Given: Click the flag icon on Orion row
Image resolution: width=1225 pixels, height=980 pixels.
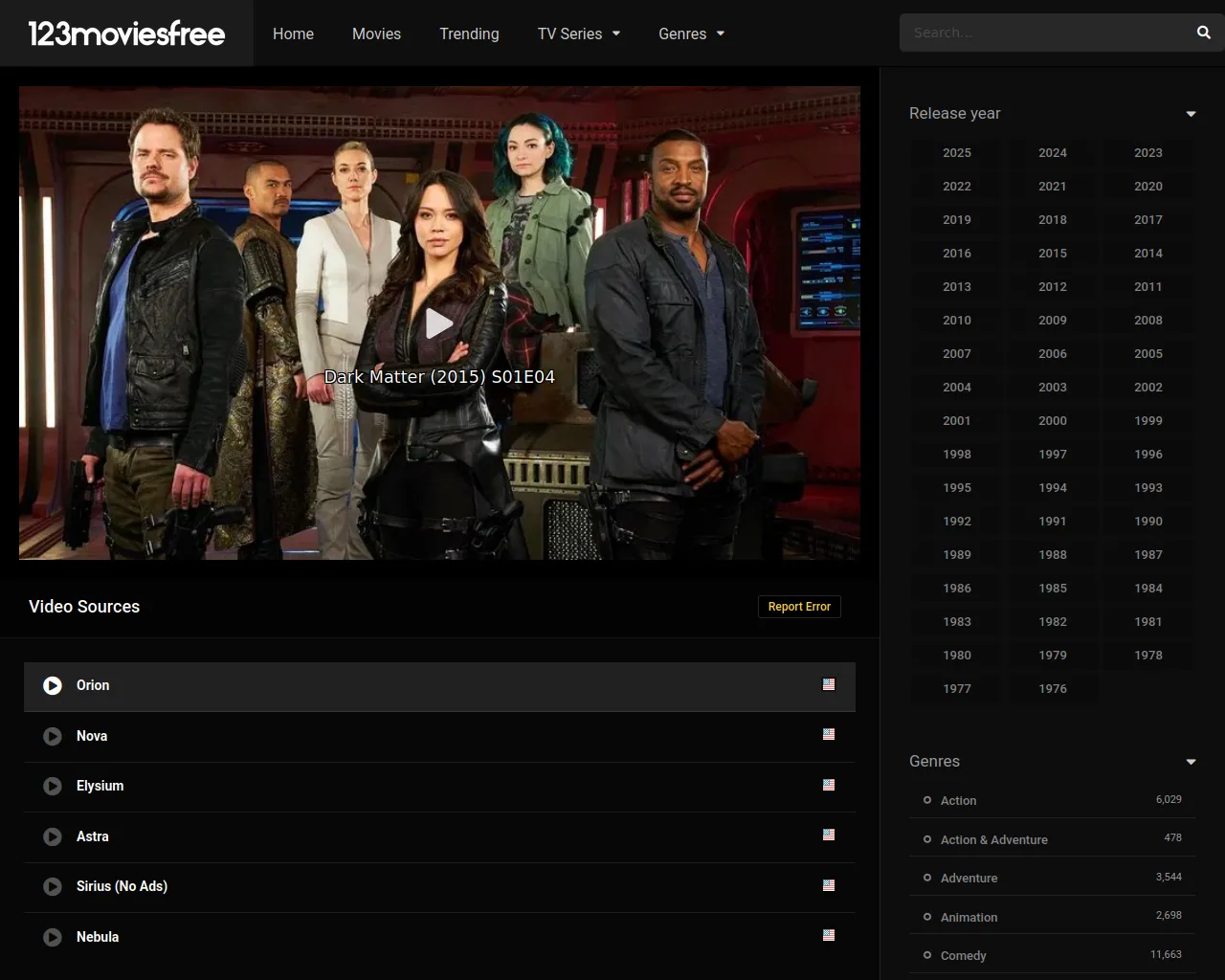Looking at the screenshot, I should 829,684.
